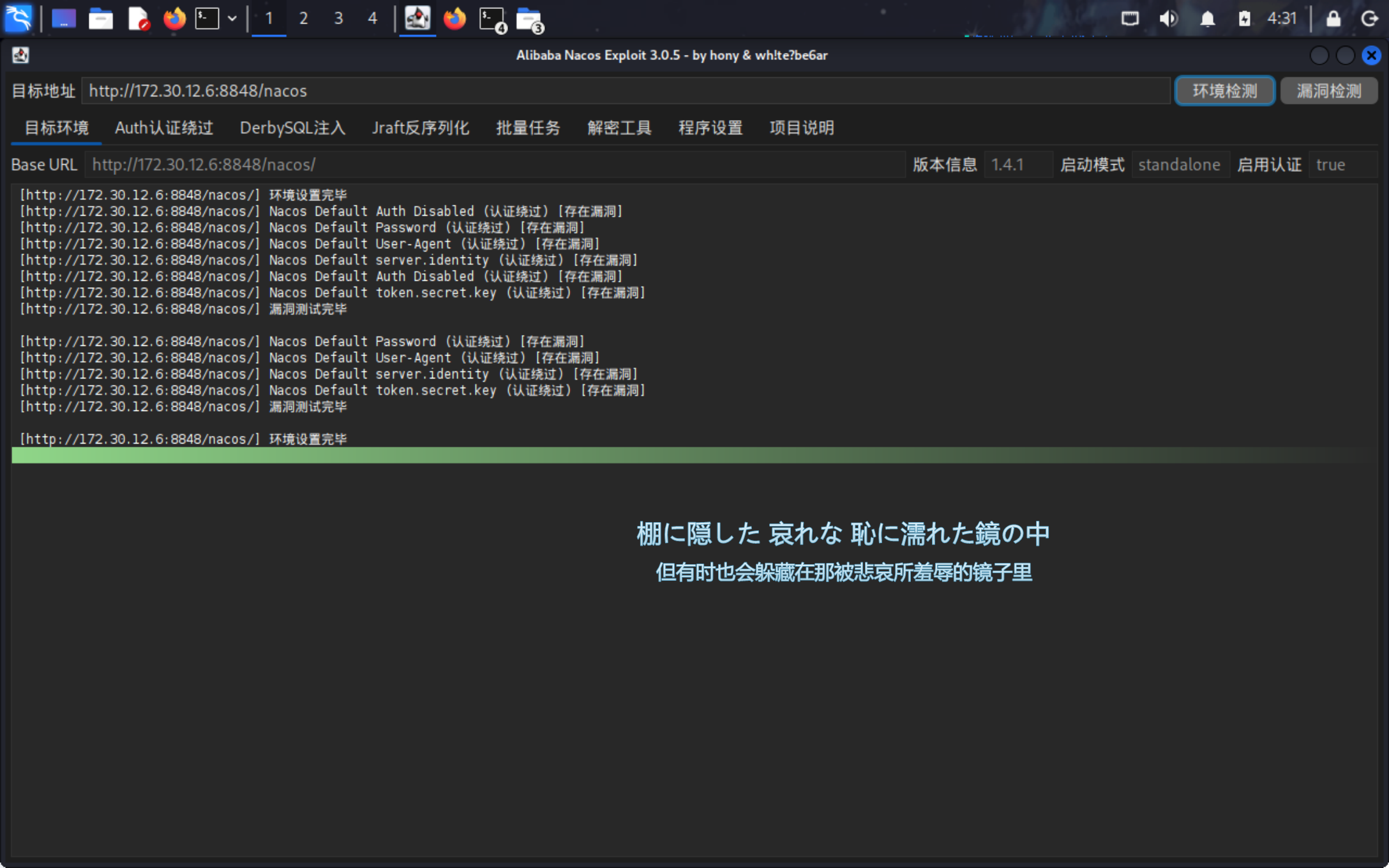
Task: Launch the file manager from panel
Action: [100, 19]
